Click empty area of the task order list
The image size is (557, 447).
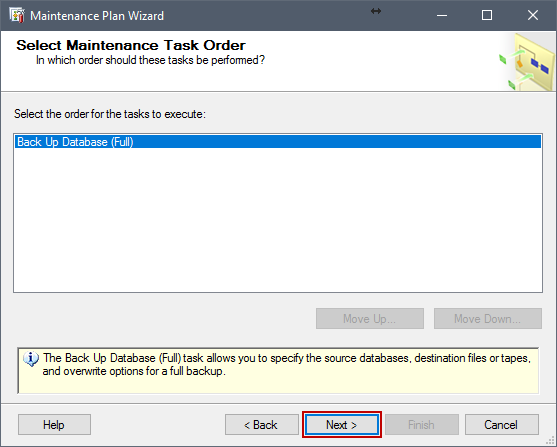[278, 220]
